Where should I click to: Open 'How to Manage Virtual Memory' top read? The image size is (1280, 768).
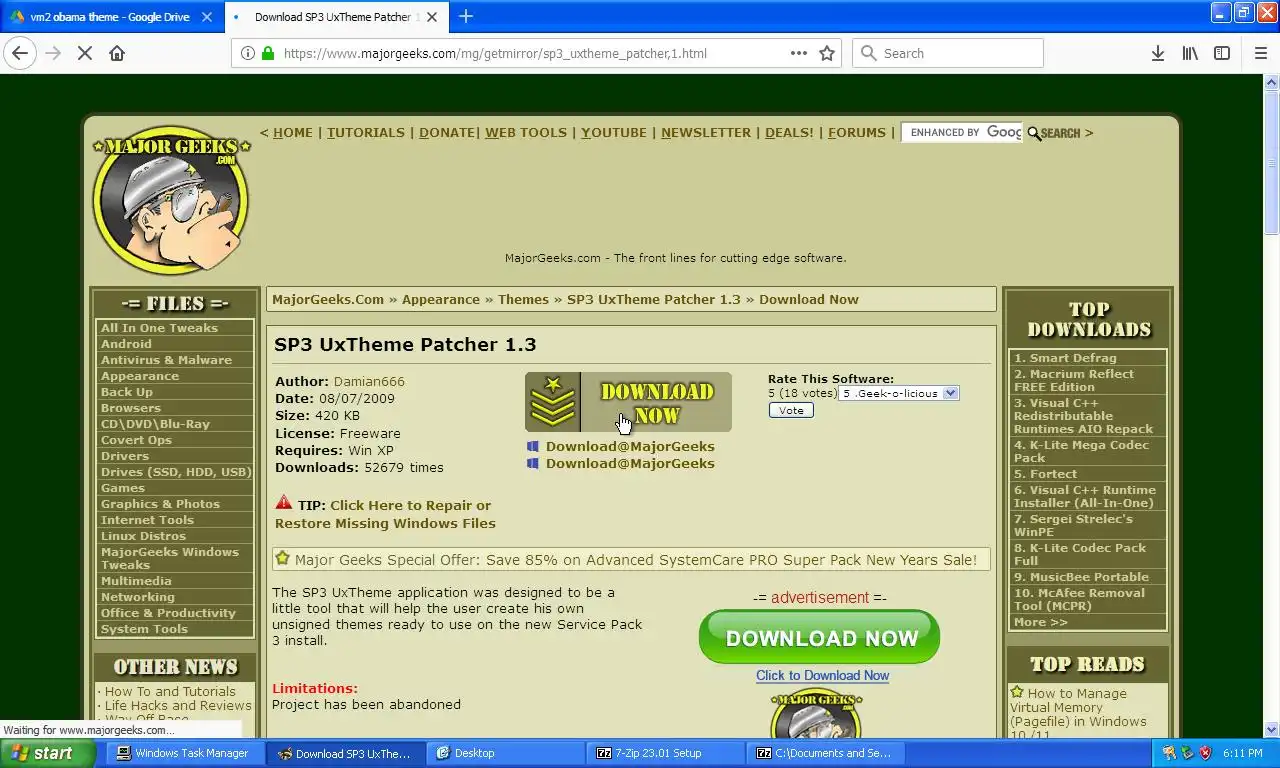[1078, 714]
